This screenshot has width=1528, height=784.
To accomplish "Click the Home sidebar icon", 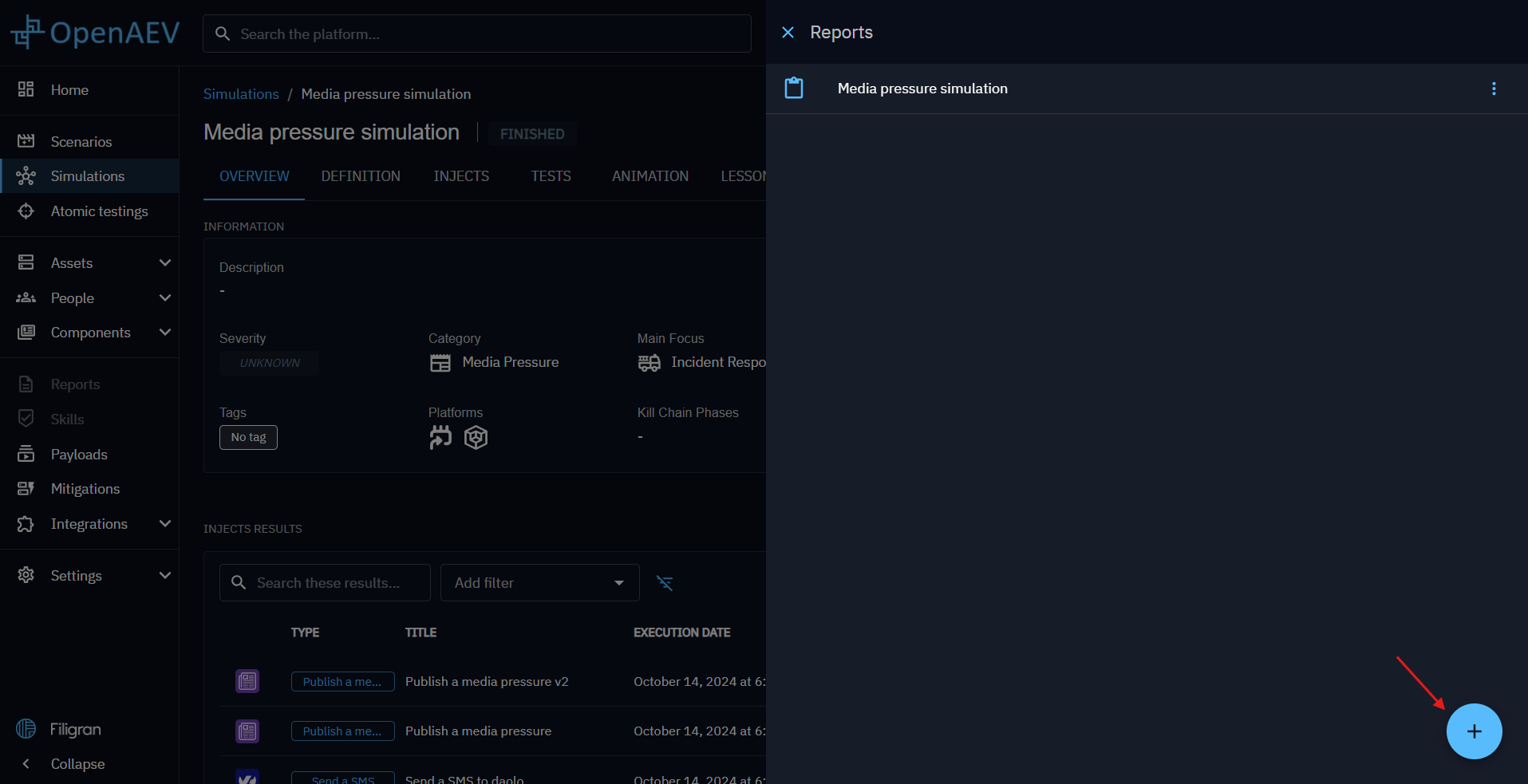I will pyautogui.click(x=26, y=89).
